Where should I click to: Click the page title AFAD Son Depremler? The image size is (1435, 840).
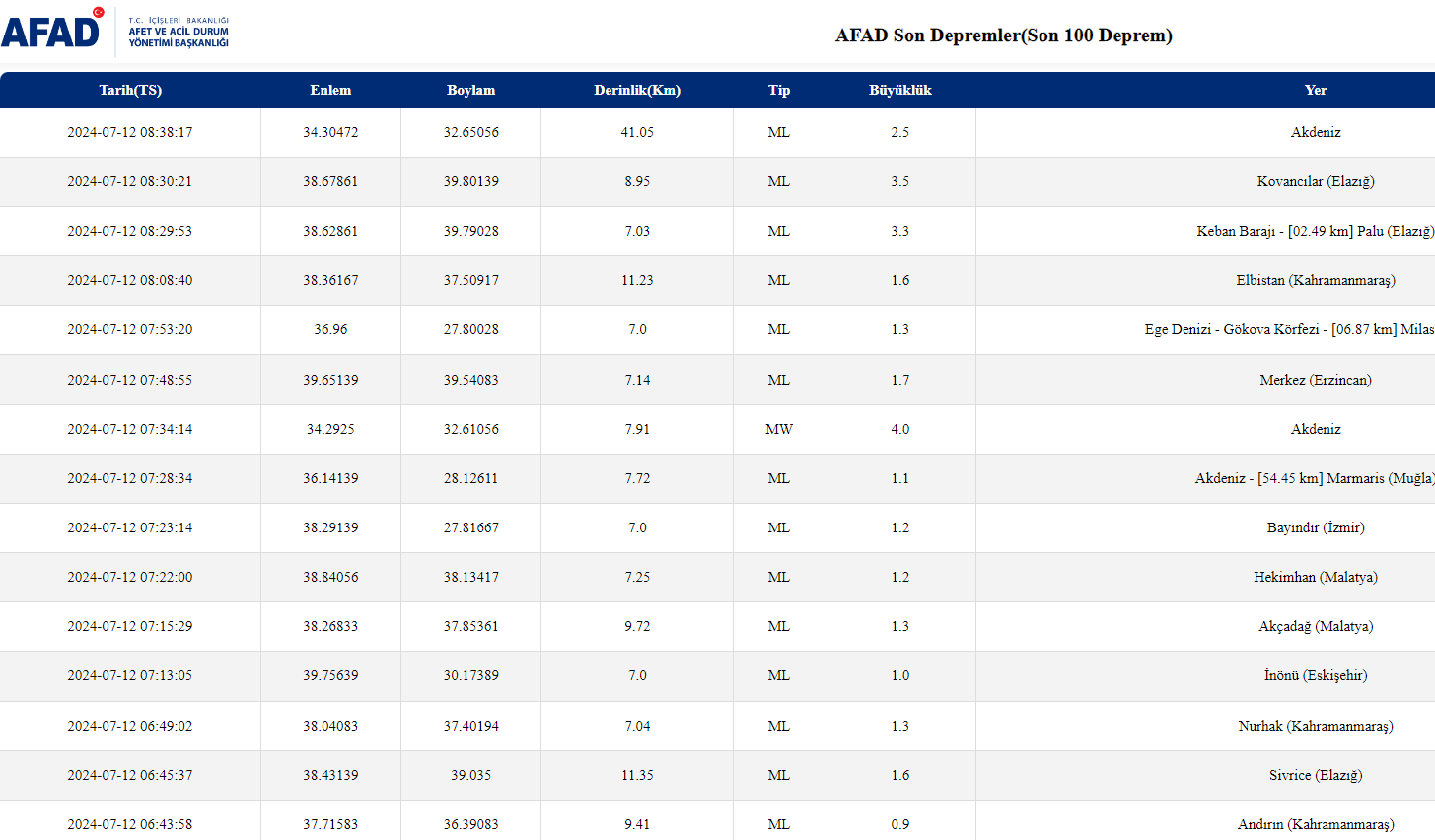click(1004, 35)
